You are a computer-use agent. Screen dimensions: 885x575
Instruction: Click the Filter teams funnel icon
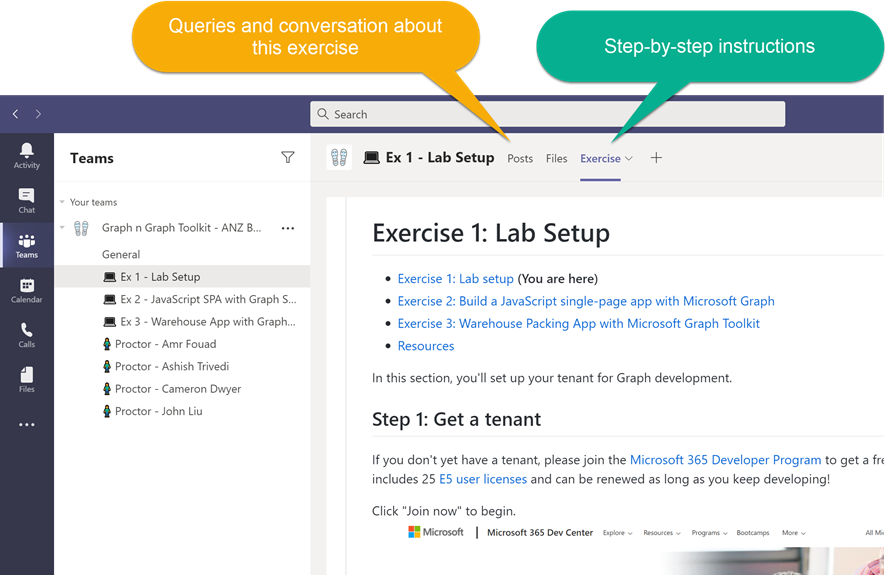point(288,158)
